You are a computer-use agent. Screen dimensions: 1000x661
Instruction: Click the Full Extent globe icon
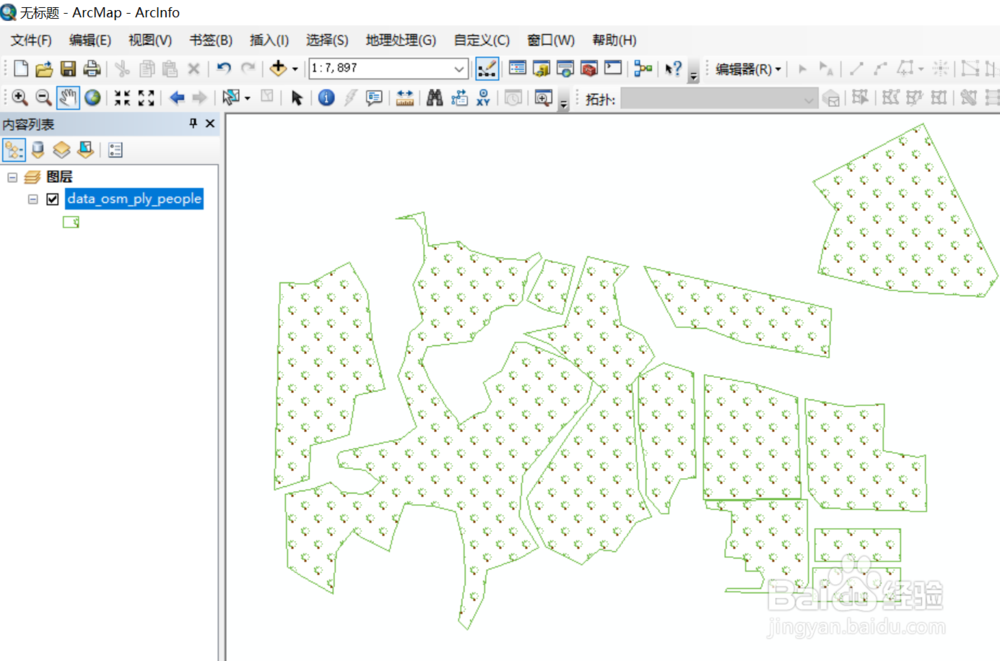tap(92, 98)
